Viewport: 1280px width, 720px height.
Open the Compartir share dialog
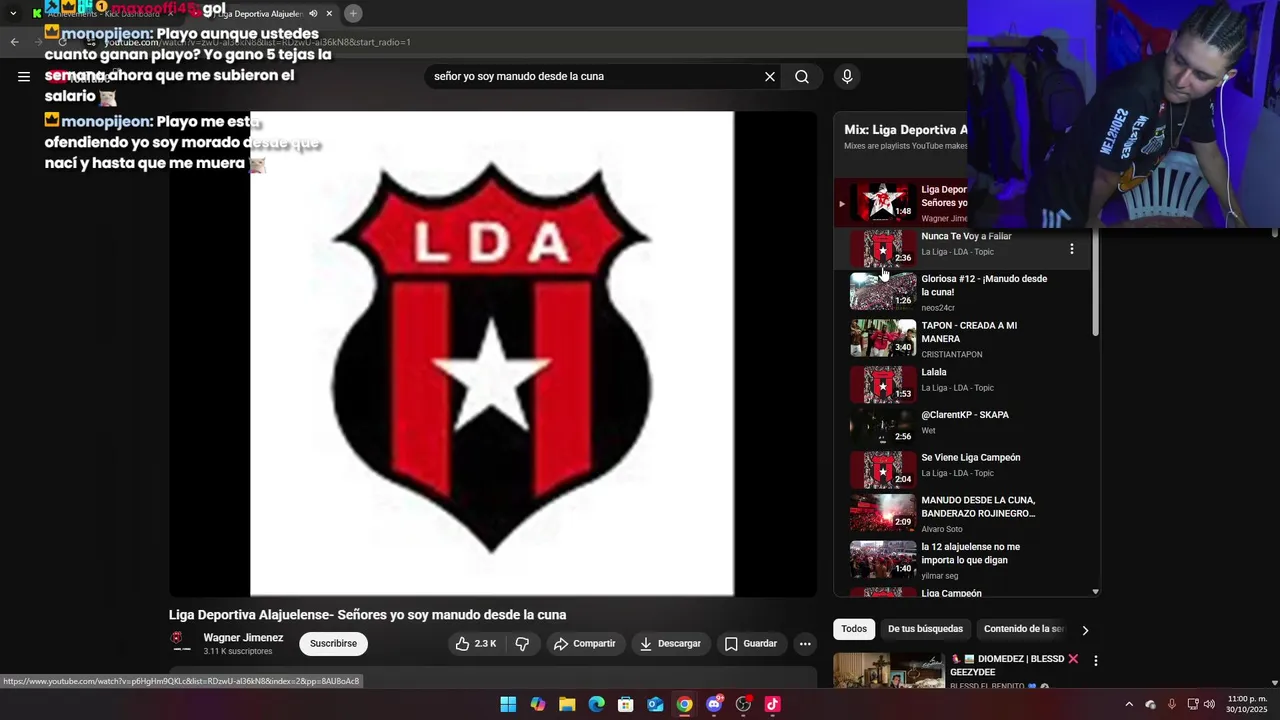click(585, 644)
